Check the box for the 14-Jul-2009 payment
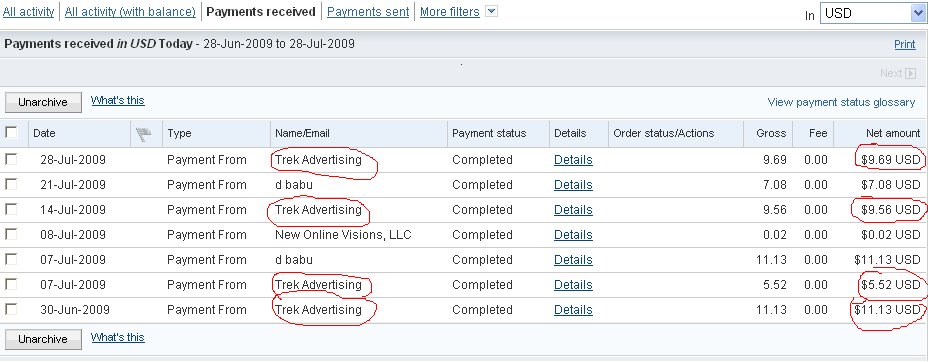 click(x=11, y=209)
